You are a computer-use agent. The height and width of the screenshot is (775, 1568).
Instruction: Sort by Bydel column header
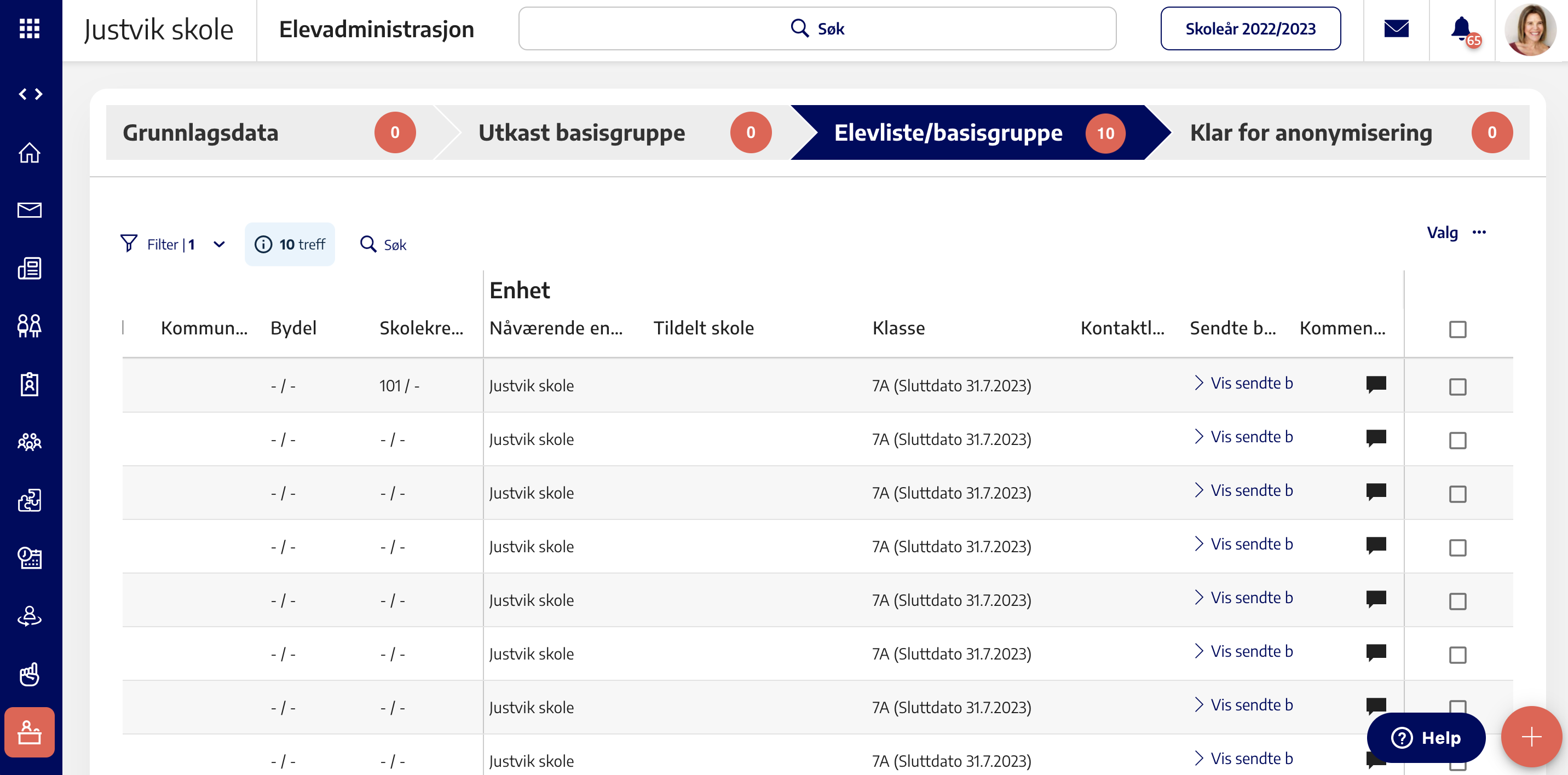pyautogui.click(x=293, y=328)
